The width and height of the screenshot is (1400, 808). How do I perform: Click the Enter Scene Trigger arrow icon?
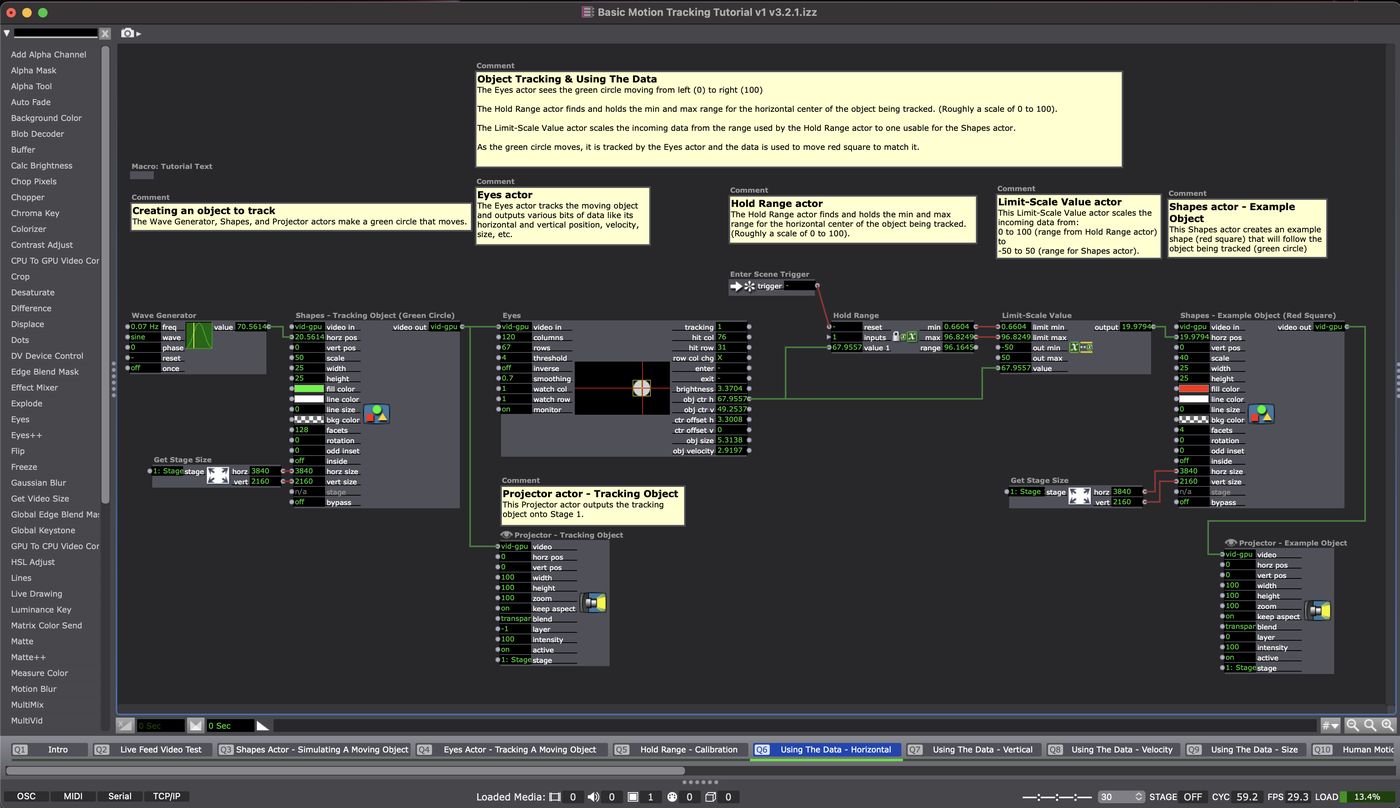(737, 286)
